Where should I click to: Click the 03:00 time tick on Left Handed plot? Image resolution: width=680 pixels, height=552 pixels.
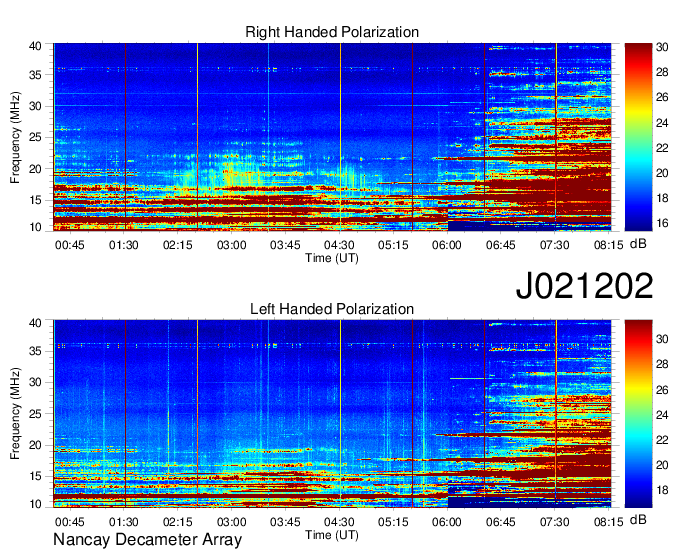232,522
